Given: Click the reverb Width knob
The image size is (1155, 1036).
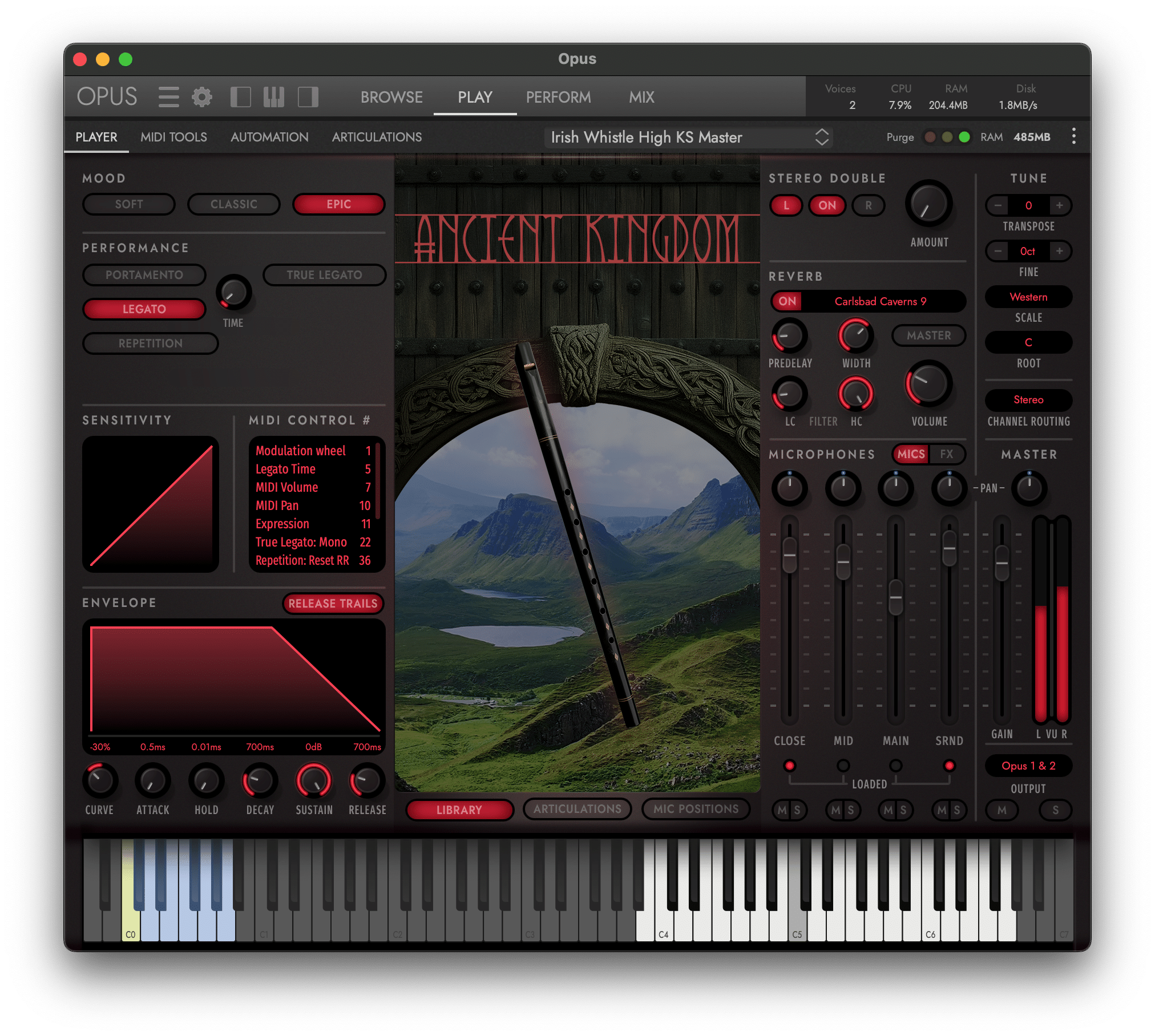Looking at the screenshot, I should click(856, 335).
